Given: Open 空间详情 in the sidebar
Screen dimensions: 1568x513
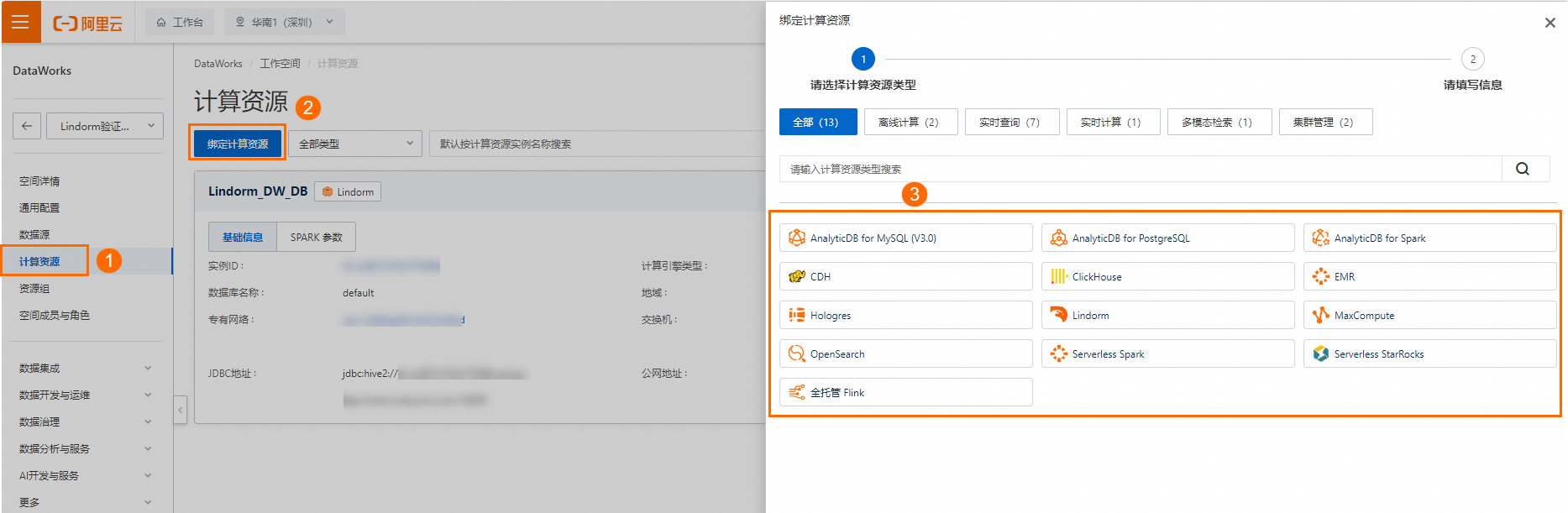Looking at the screenshot, I should [x=39, y=181].
